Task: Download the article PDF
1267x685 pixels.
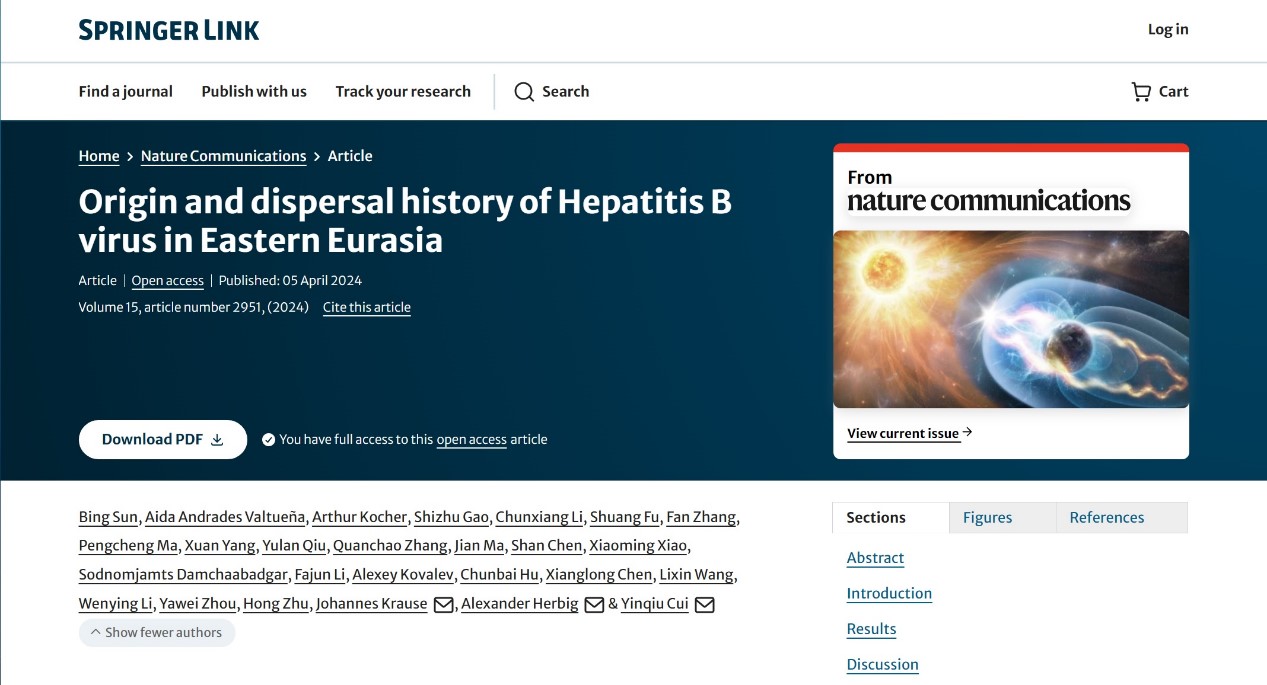Action: tap(163, 439)
